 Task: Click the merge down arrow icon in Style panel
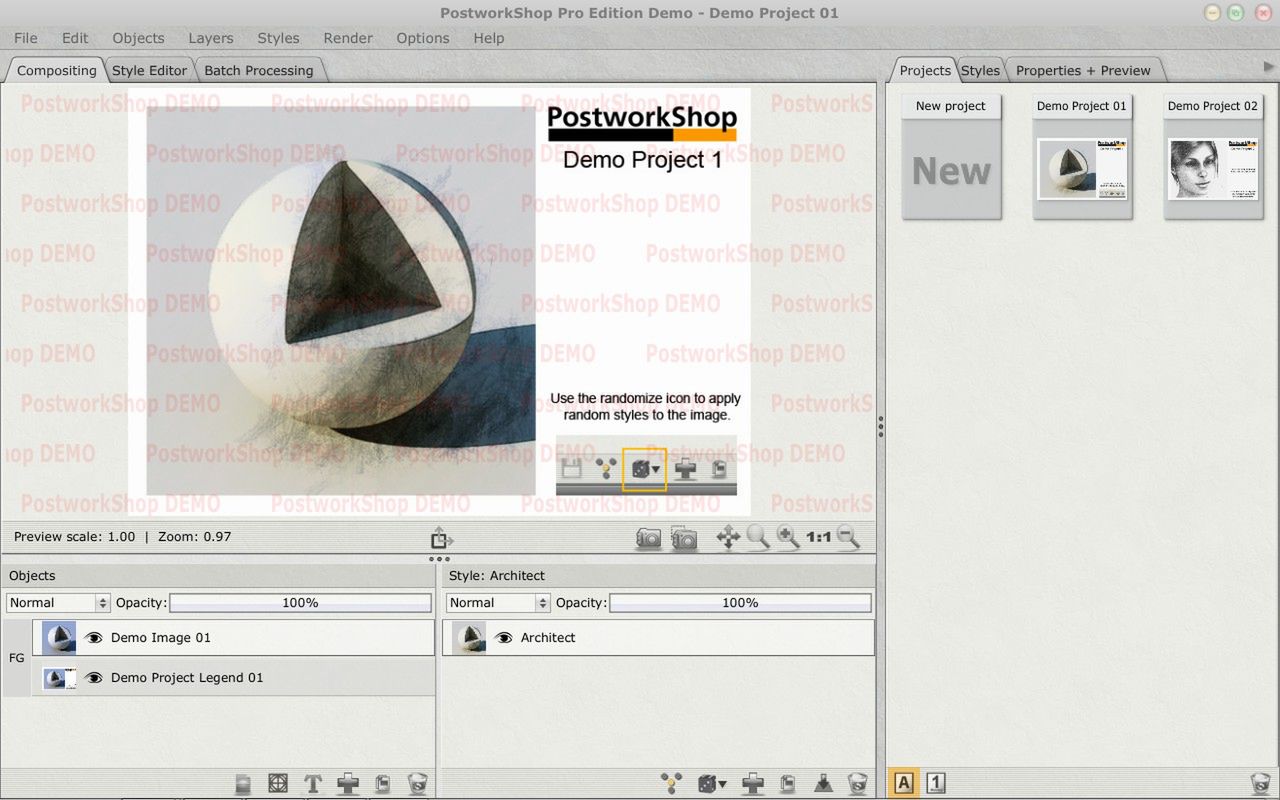coord(823,785)
